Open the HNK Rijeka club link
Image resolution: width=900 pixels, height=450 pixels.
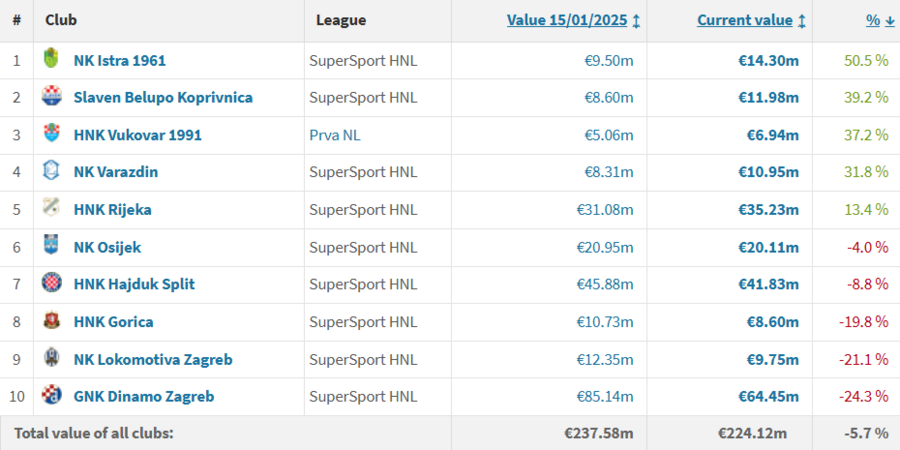[112, 209]
